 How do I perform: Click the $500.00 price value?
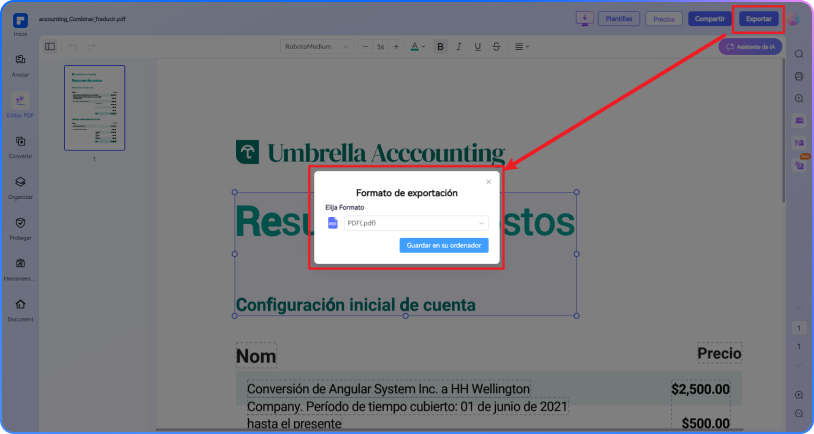(x=706, y=423)
